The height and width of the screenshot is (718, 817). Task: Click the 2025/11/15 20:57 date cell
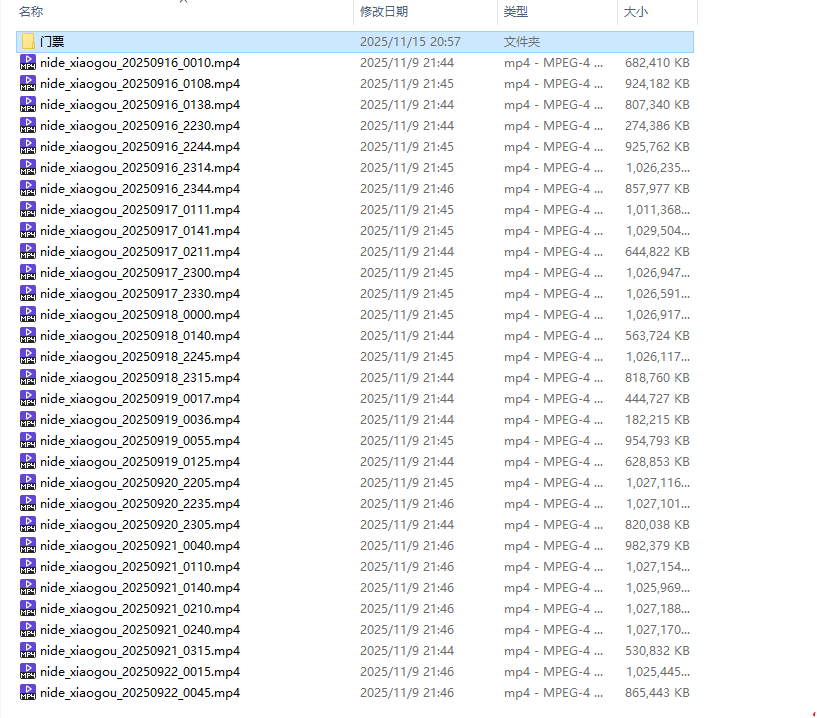click(x=410, y=42)
